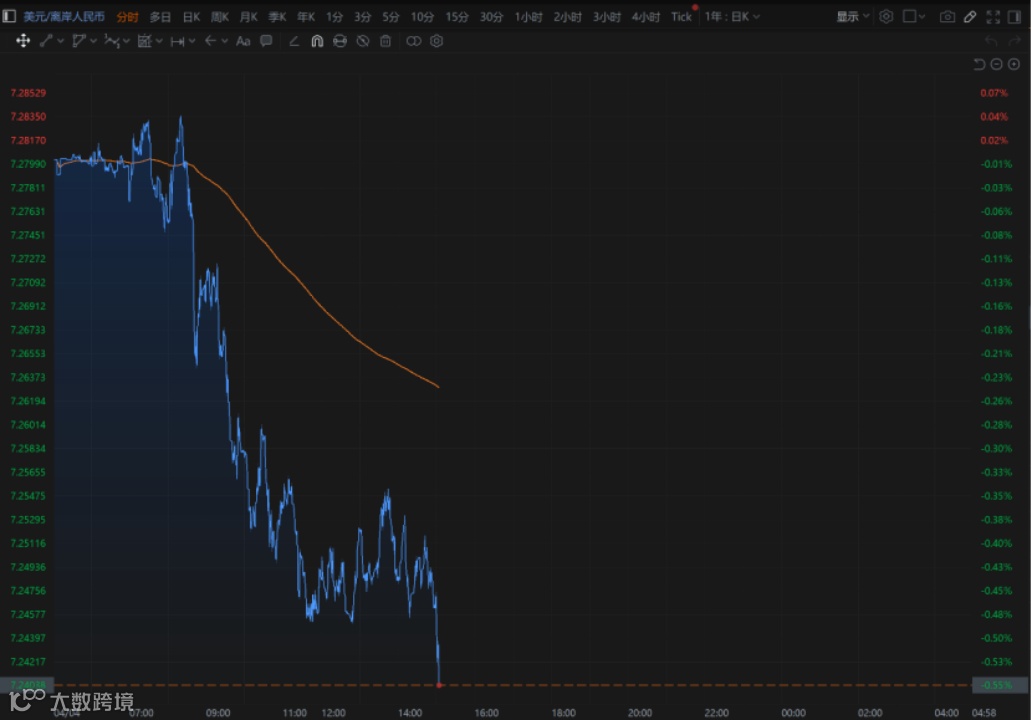This screenshot has height=720, width=1032.
Task: Expand the arrow marker options arrow
Action: pos(224,41)
